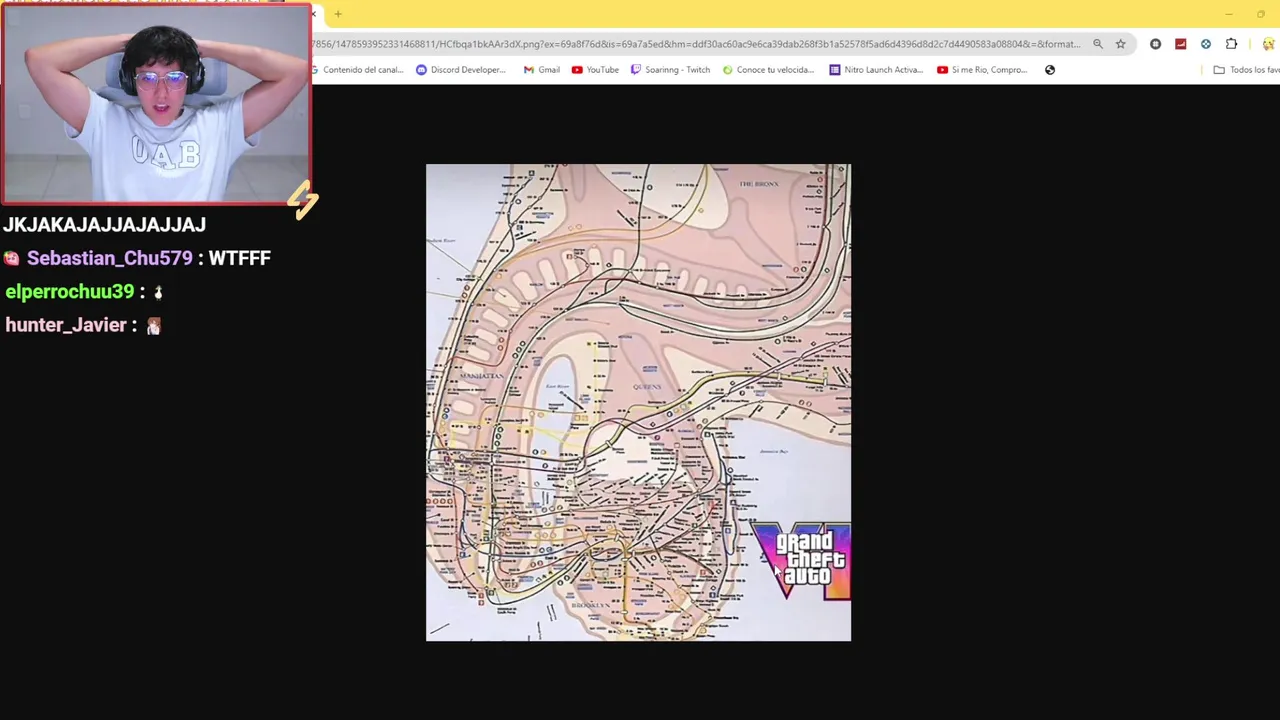Open the Soarinng - Twitch bookmark

click(x=670, y=70)
